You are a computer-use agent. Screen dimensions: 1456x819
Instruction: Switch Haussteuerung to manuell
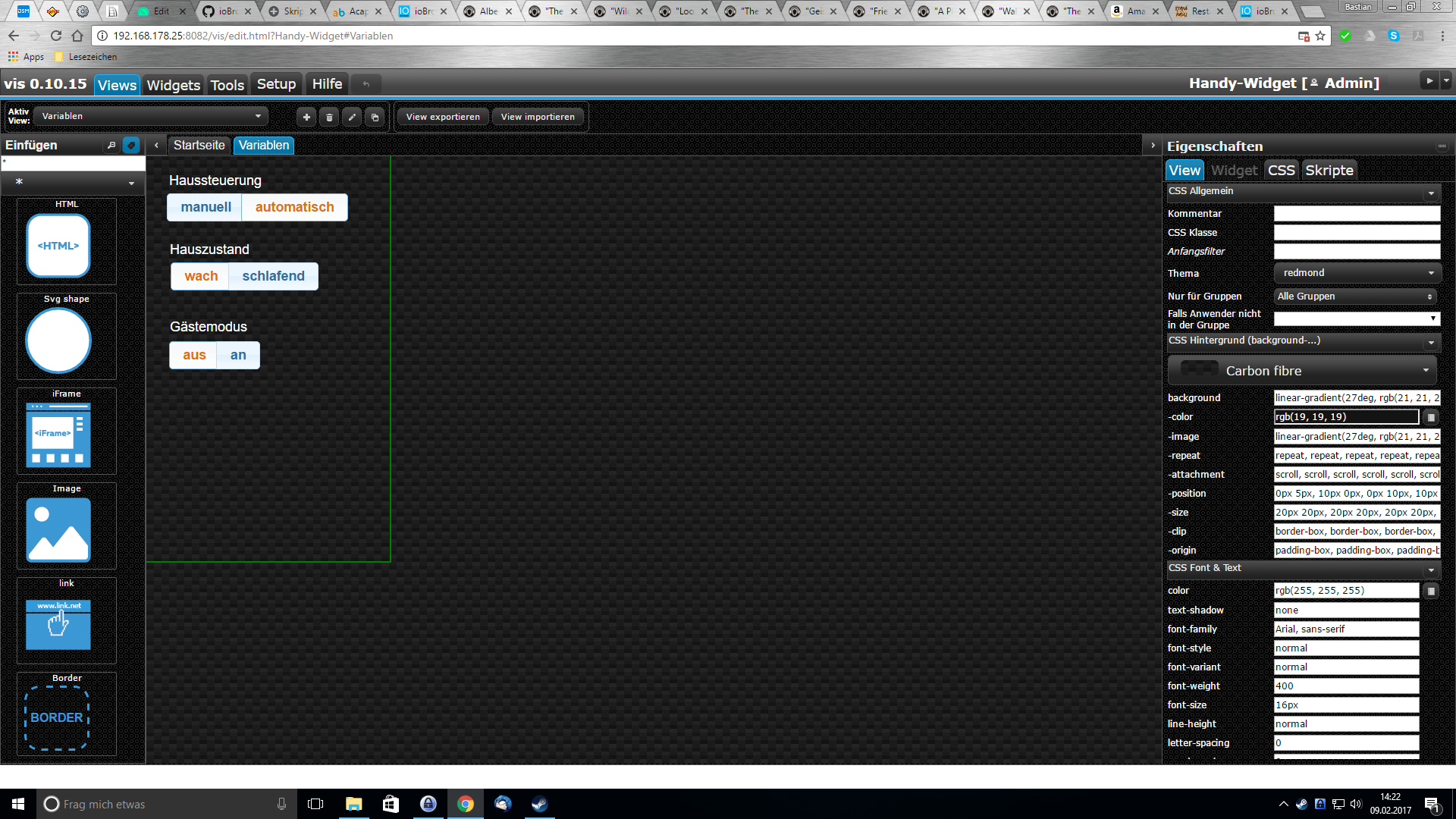click(206, 207)
